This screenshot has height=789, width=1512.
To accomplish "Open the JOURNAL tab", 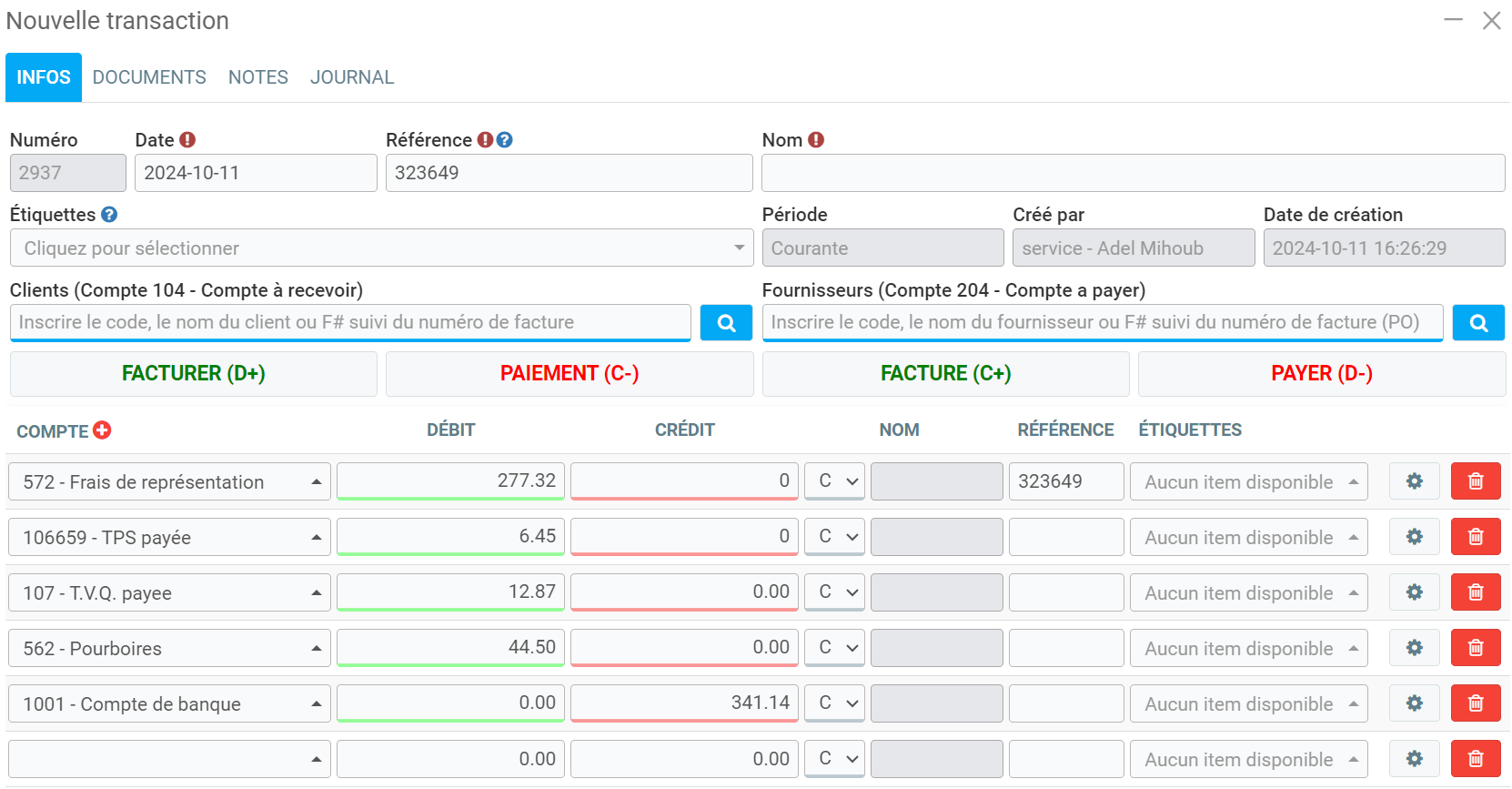I will [x=352, y=77].
